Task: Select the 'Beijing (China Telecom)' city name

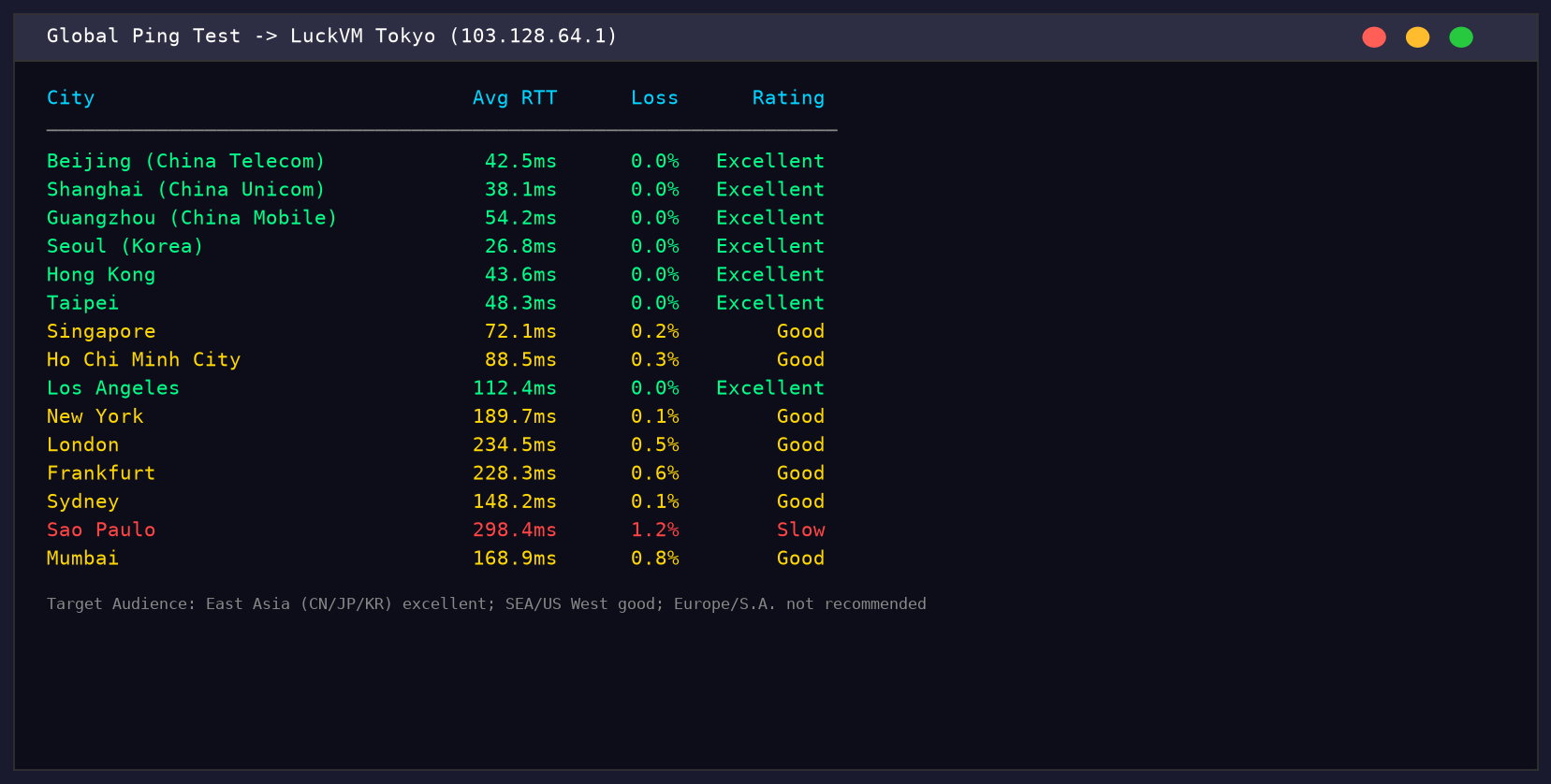Action: [x=186, y=161]
